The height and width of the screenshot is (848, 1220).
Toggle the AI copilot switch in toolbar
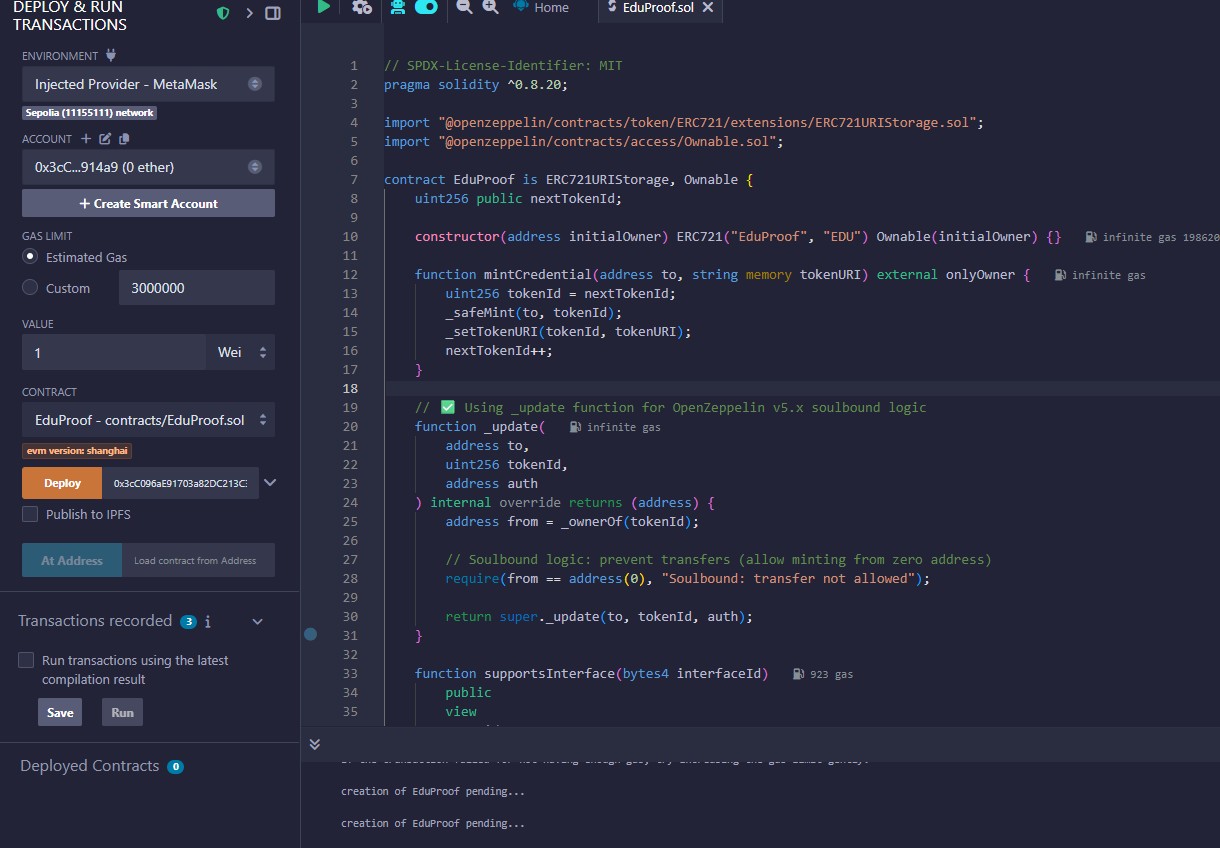point(426,7)
